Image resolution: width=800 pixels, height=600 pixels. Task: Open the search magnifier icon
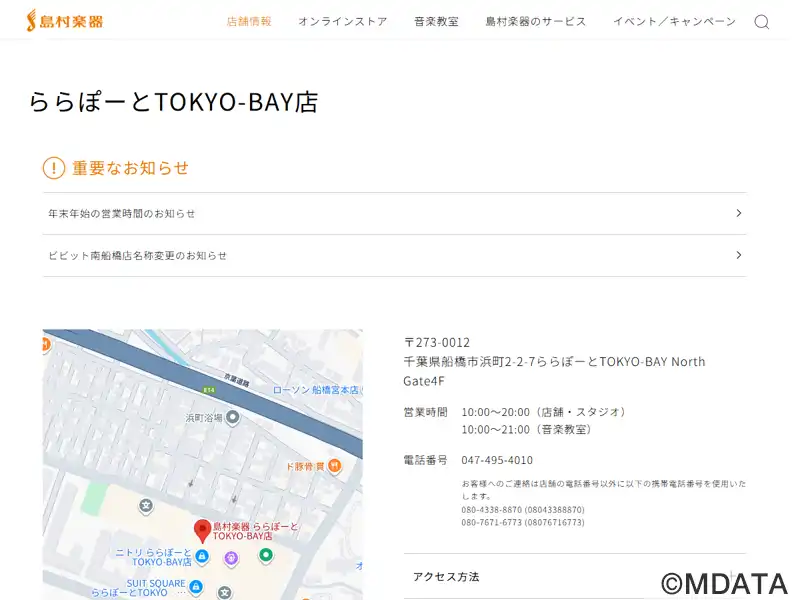(x=762, y=22)
